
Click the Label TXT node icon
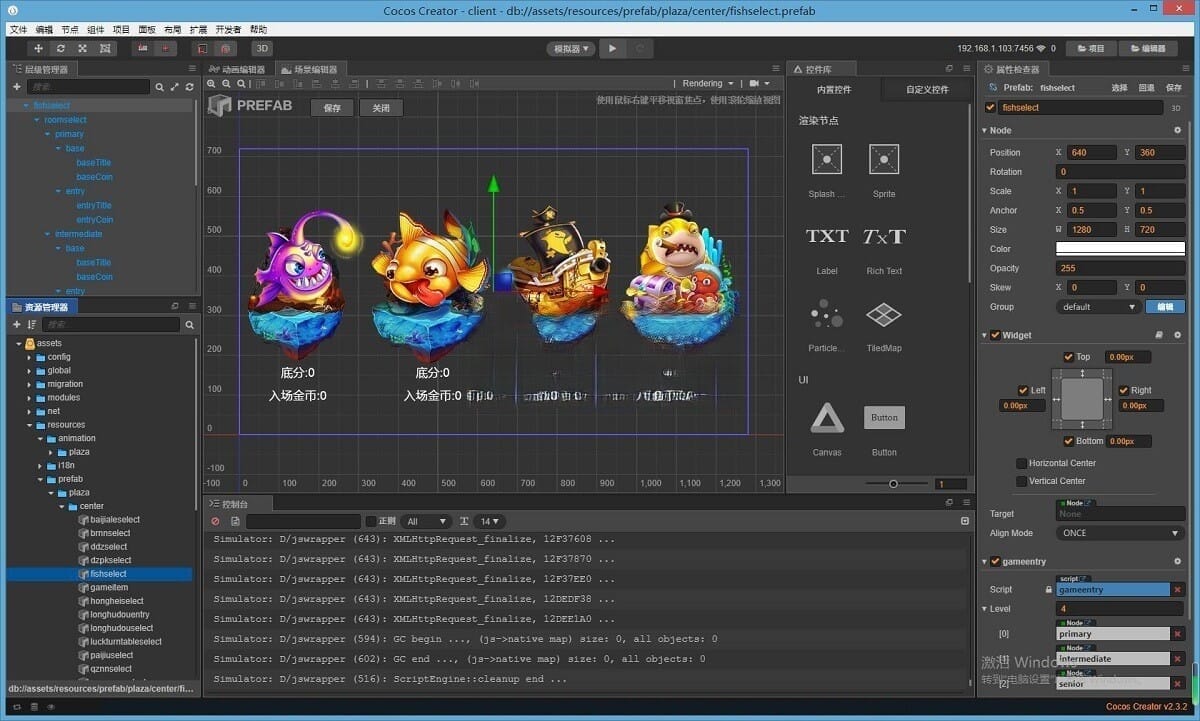pyautogui.click(x=827, y=237)
